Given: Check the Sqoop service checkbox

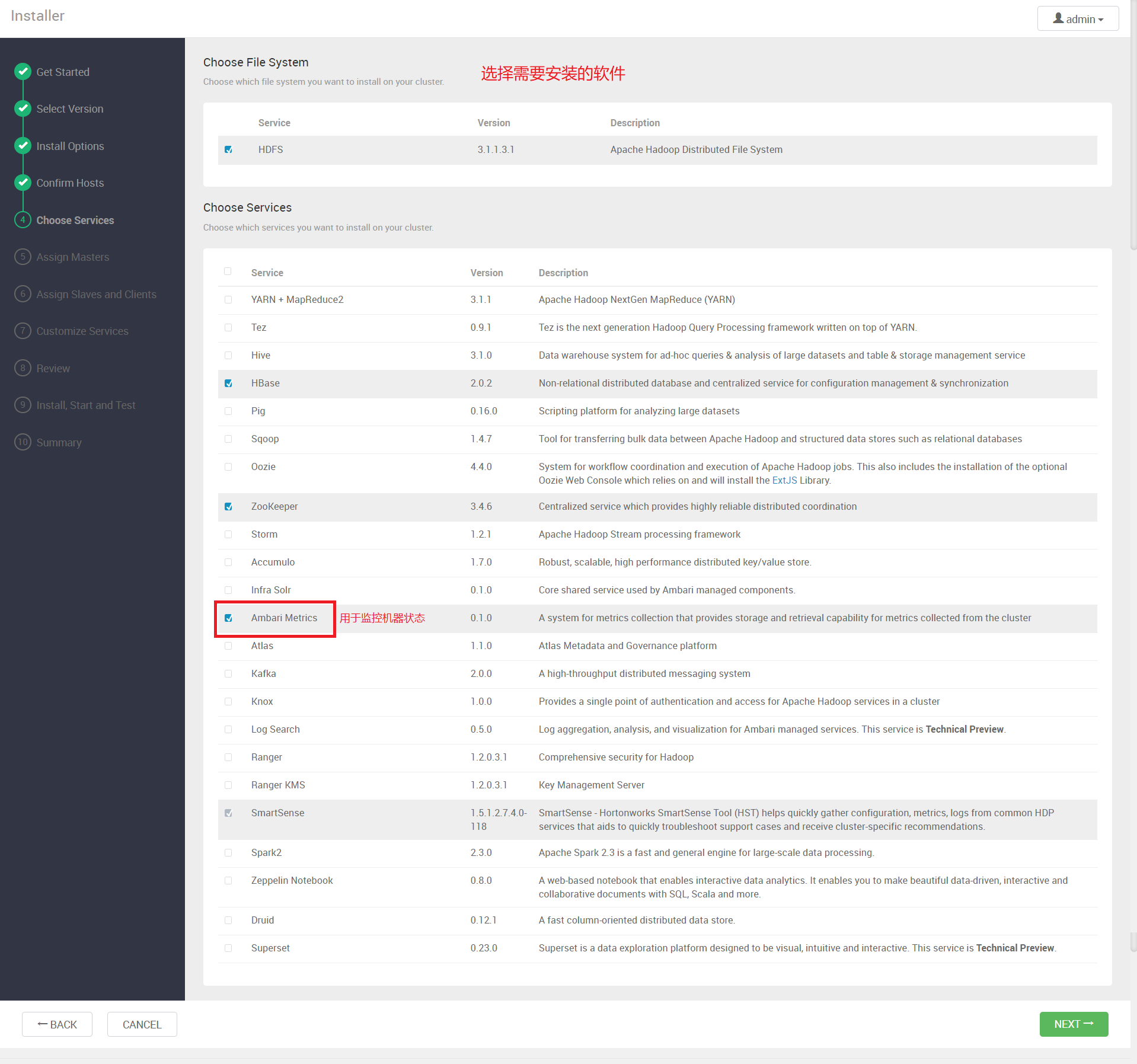Looking at the screenshot, I should (228, 439).
